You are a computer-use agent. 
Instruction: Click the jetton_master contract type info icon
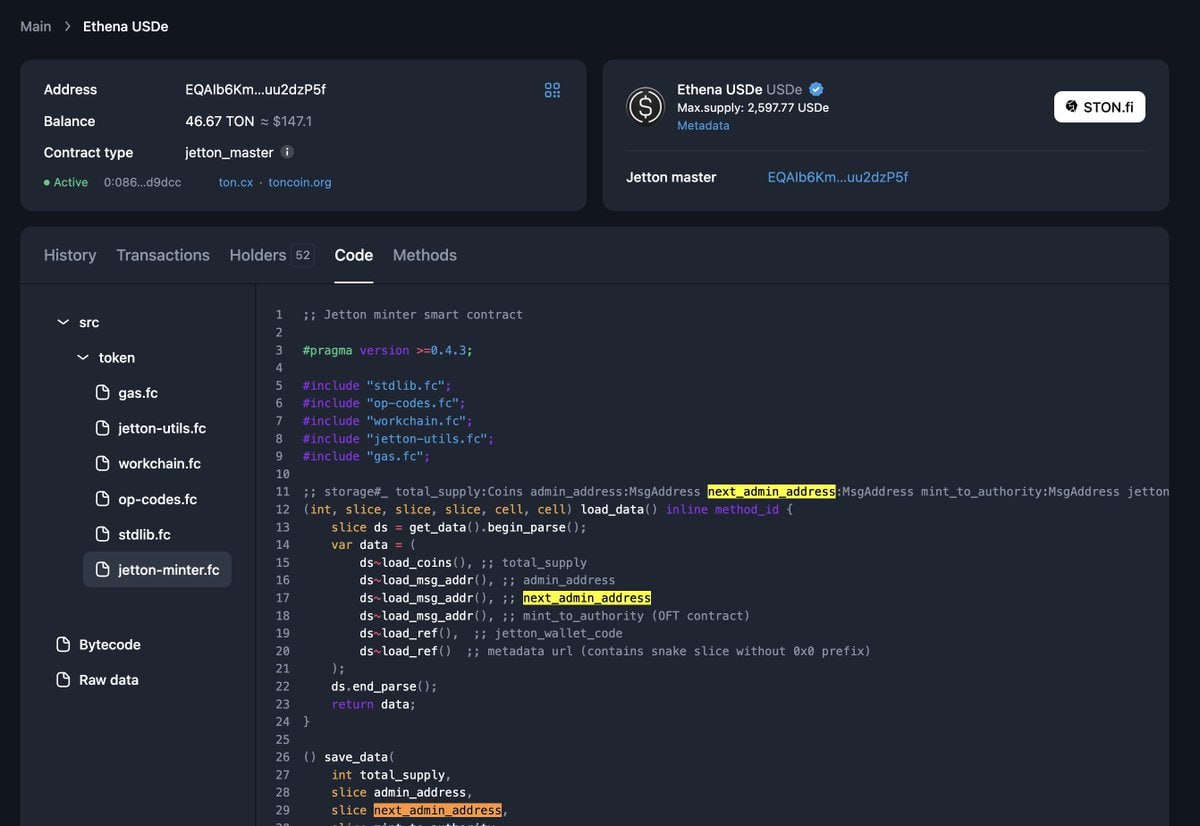point(287,152)
